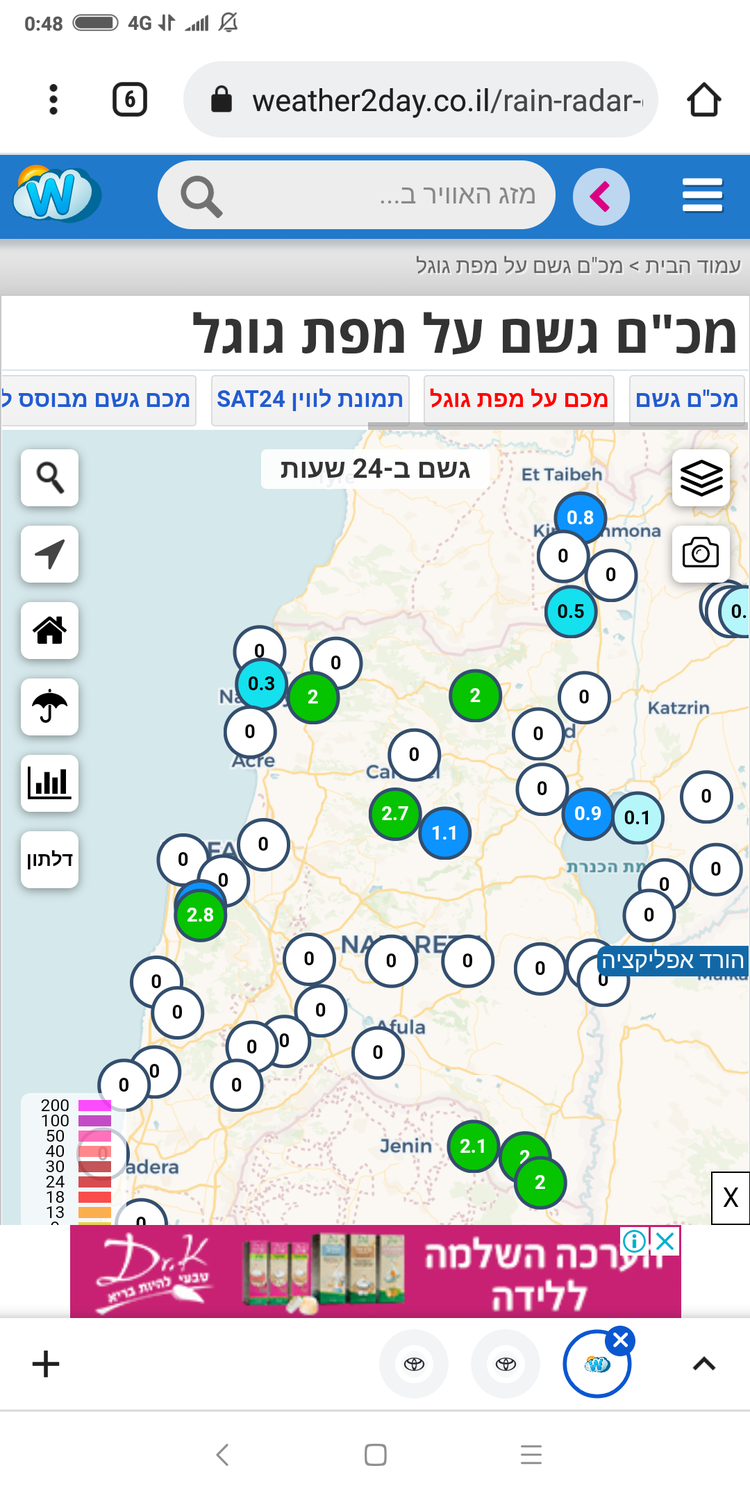Screen dimensions: 750x1500
Task: Tap the locate-me arrow button
Action: [50, 554]
